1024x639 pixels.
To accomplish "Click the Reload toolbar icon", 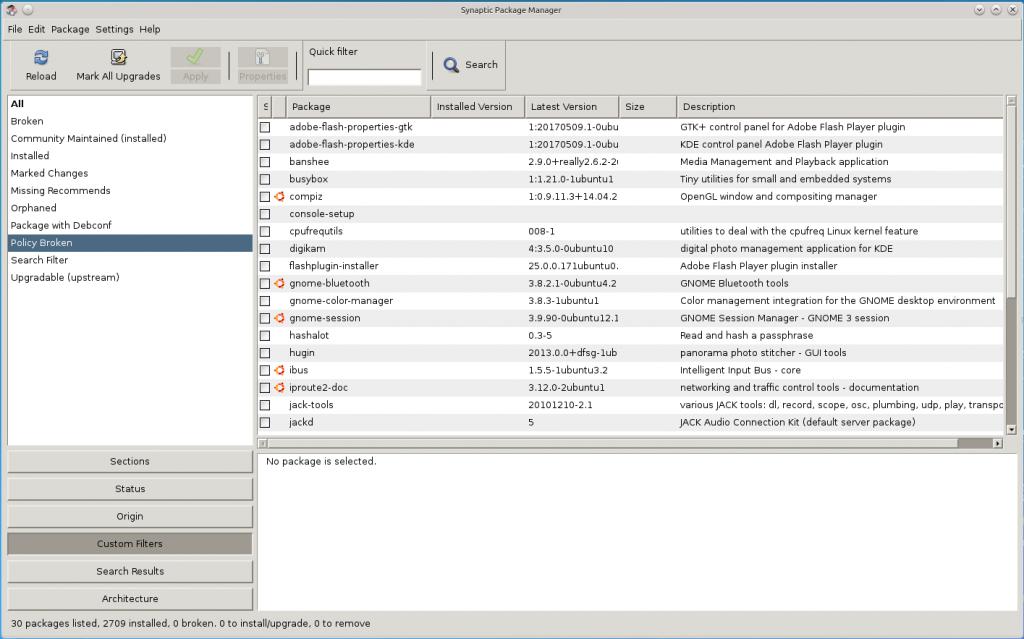I will [x=41, y=58].
